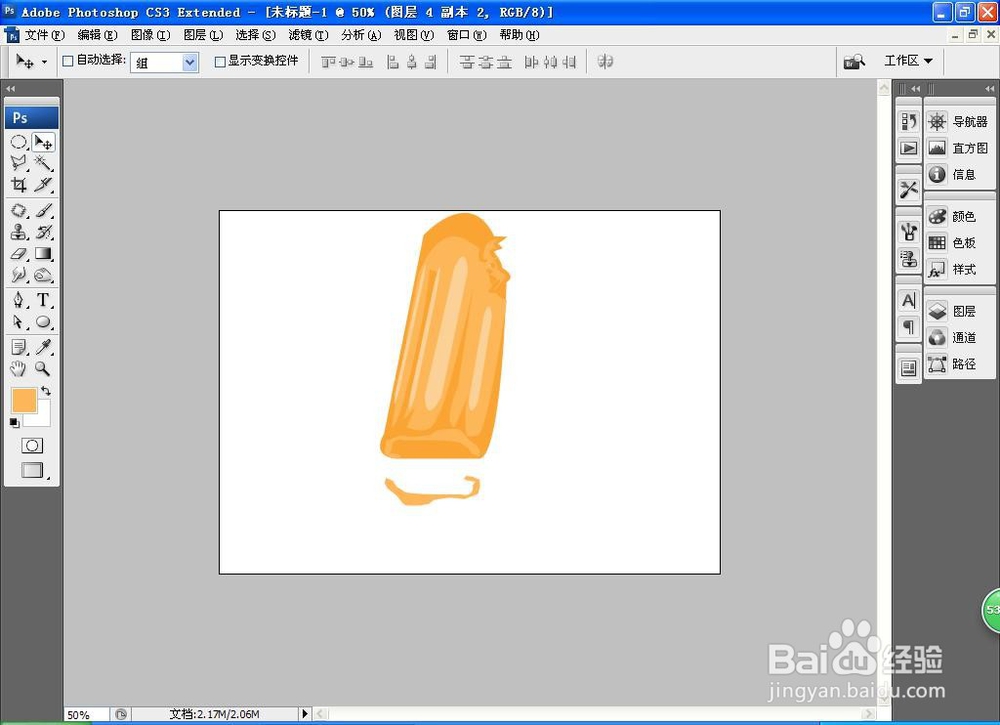
Task: Change screen mode button in toolbox
Action: 32,471
